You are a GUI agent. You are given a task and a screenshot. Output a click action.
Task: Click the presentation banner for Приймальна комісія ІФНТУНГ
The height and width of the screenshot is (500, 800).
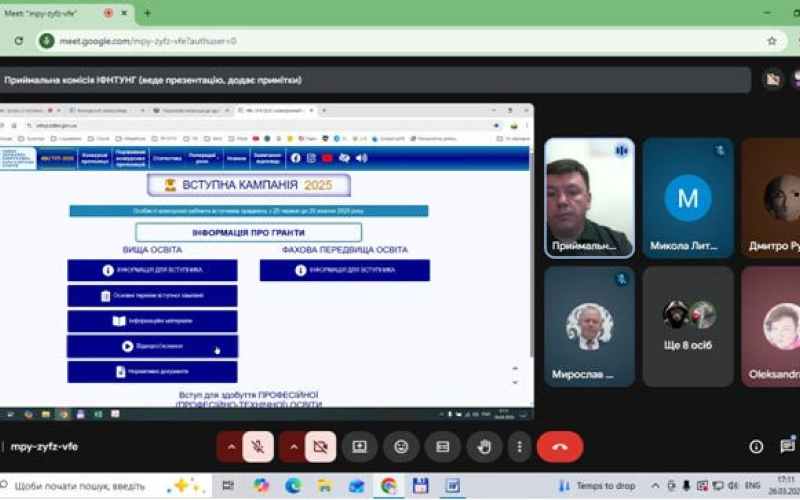click(x=375, y=80)
